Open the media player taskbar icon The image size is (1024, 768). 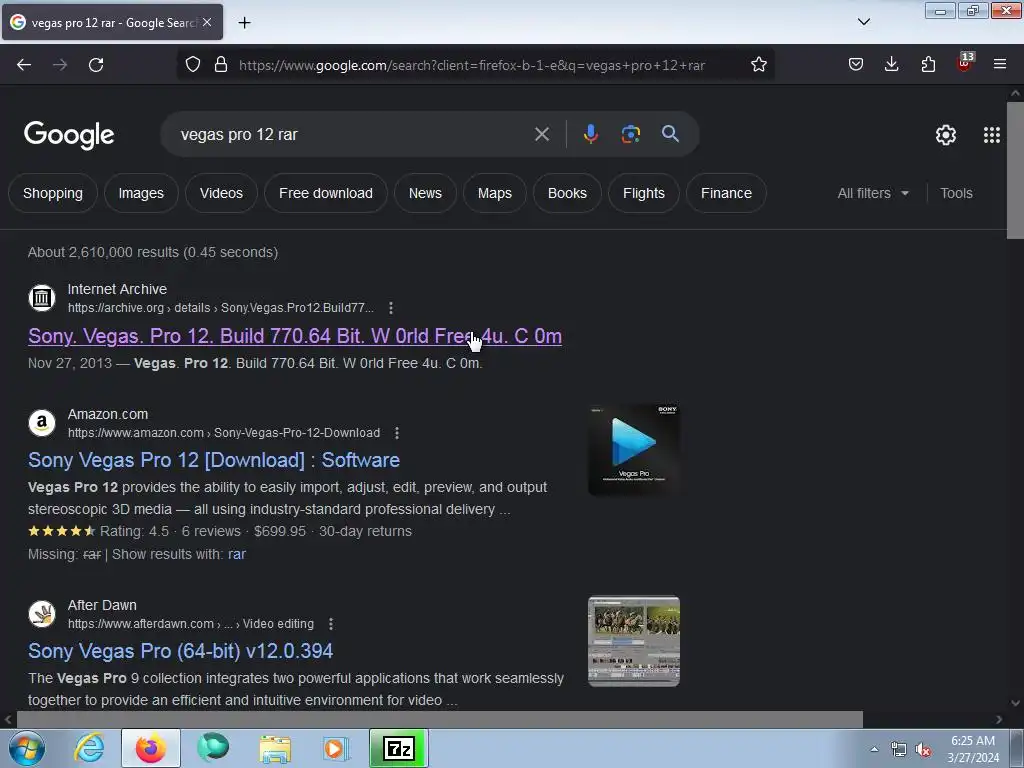pos(336,748)
